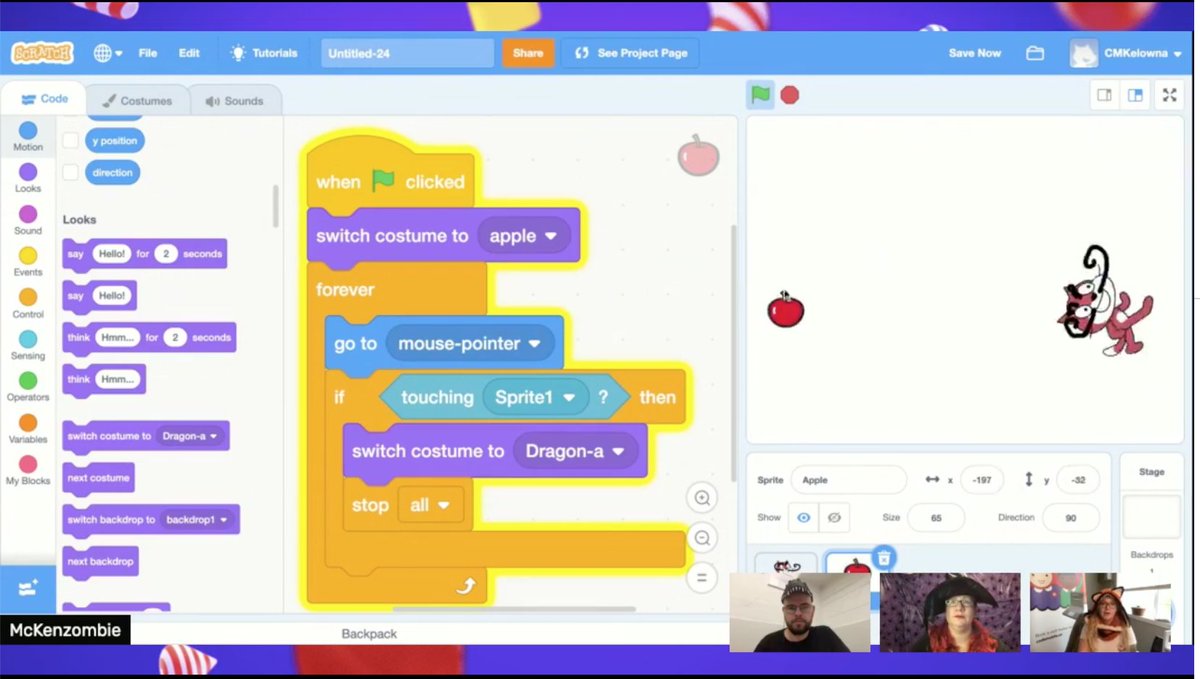1200x679 pixels.
Task: Zoom out the code workspace
Action: click(x=702, y=538)
